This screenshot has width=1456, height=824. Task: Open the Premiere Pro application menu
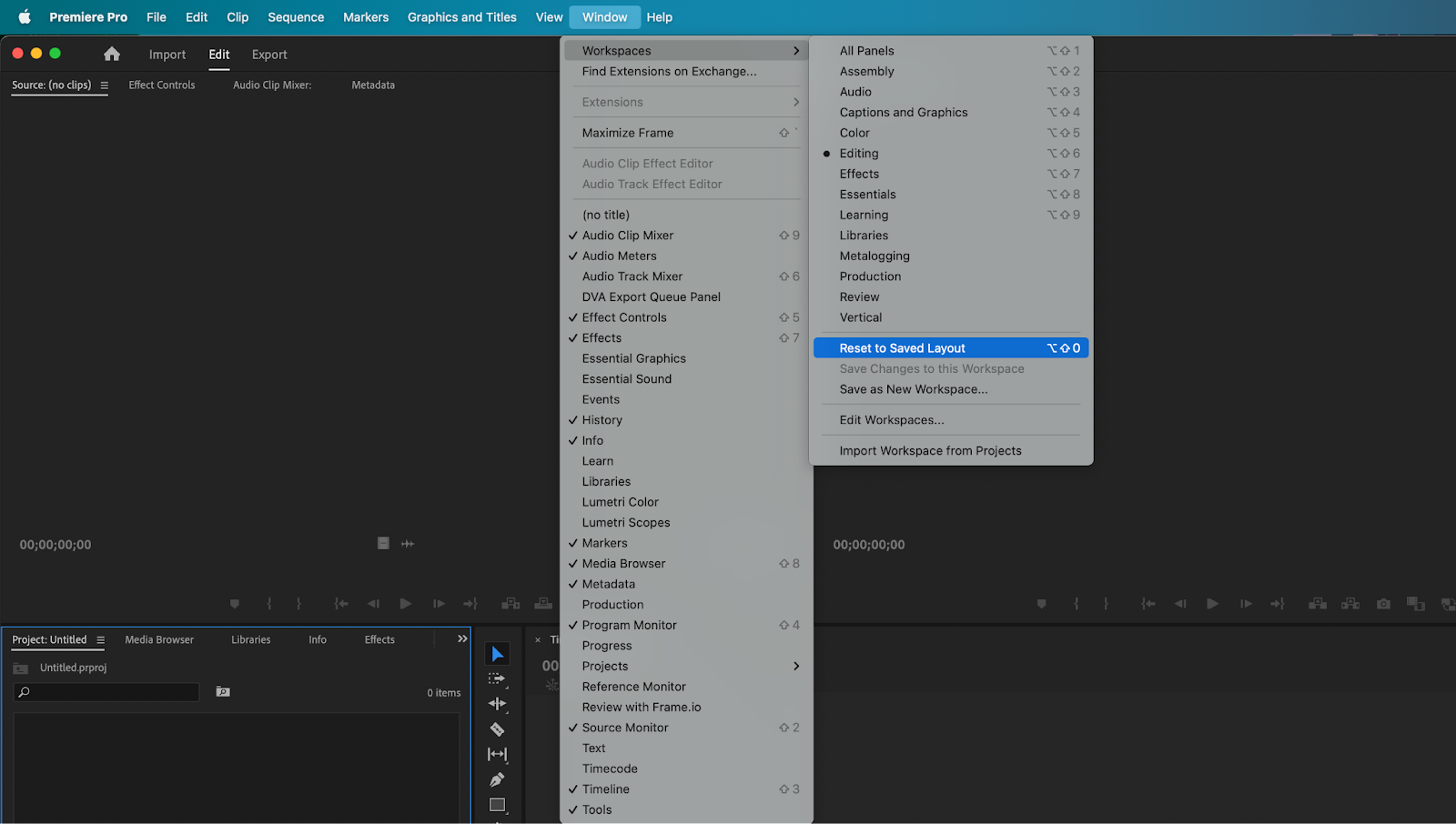88,16
